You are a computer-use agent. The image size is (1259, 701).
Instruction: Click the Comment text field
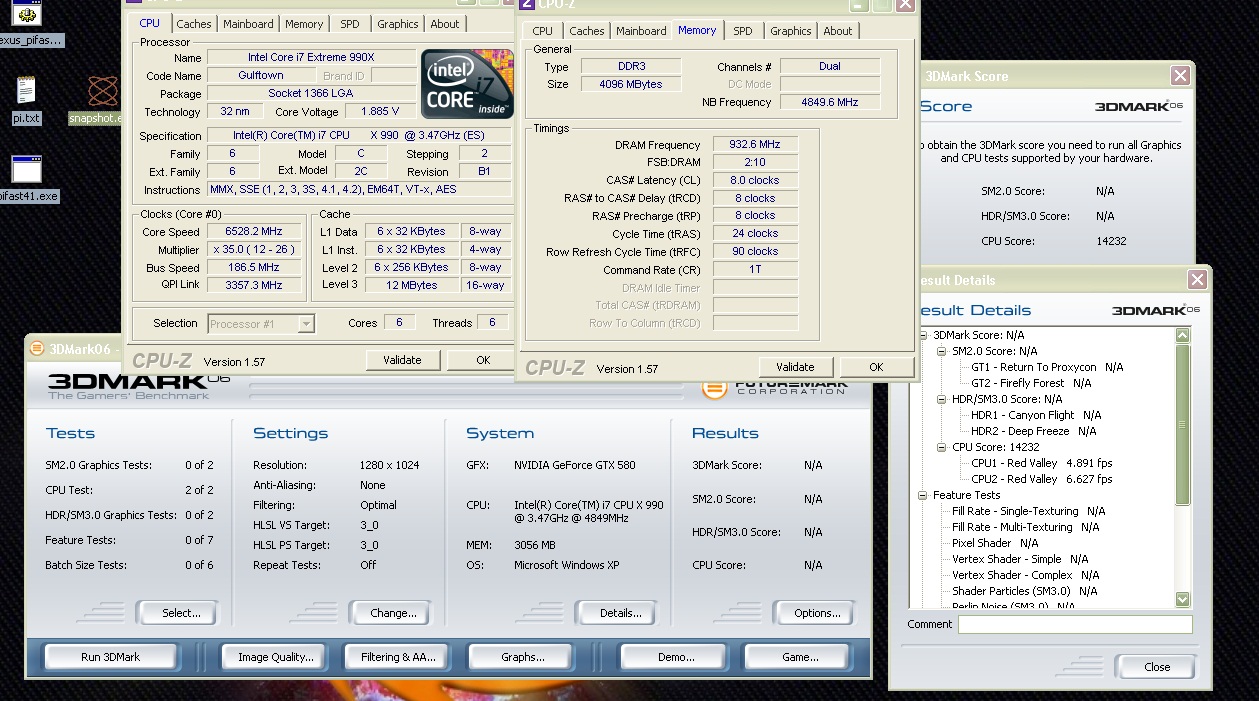pos(1074,624)
